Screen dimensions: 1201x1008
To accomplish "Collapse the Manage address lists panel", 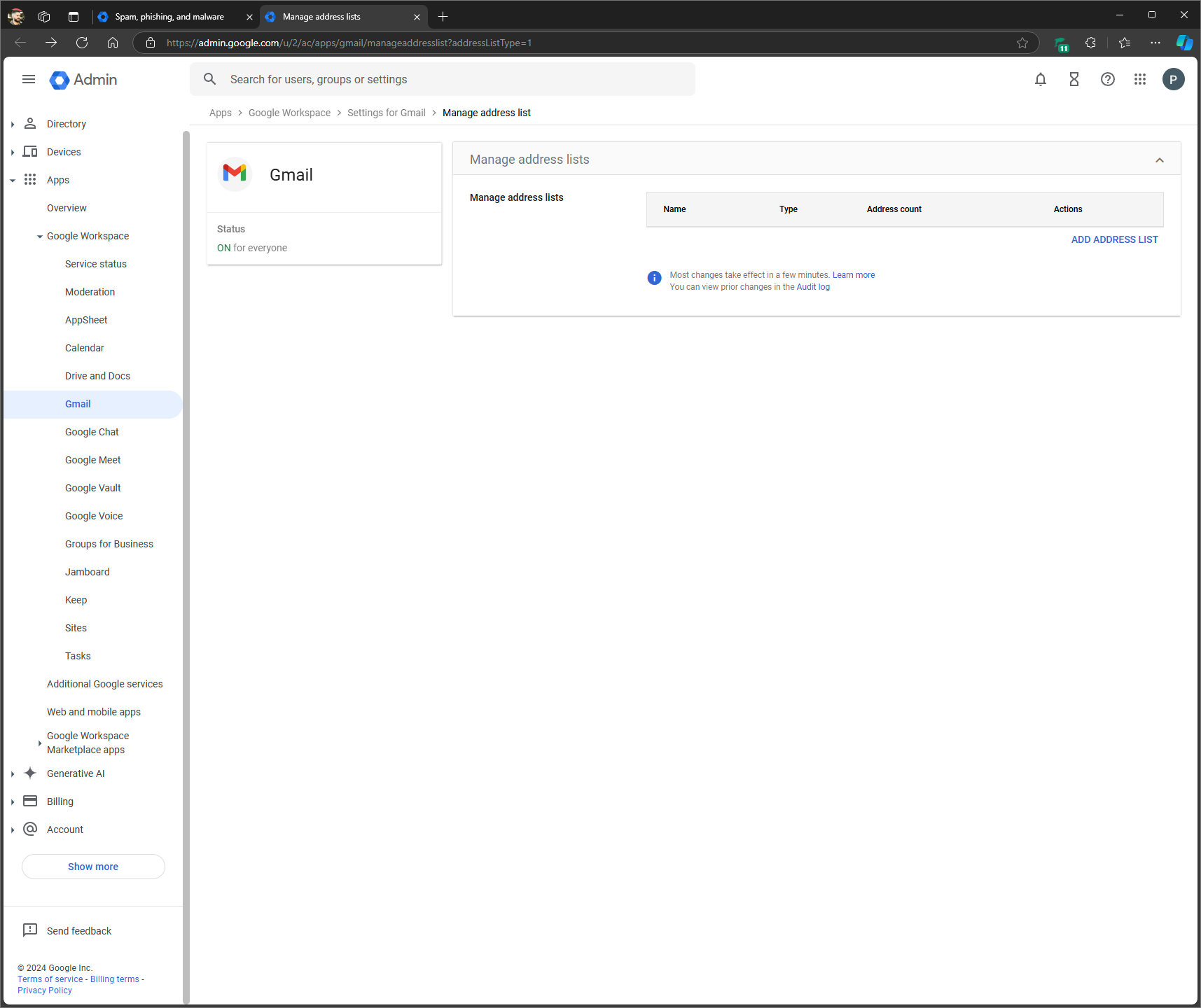I will [x=1160, y=160].
